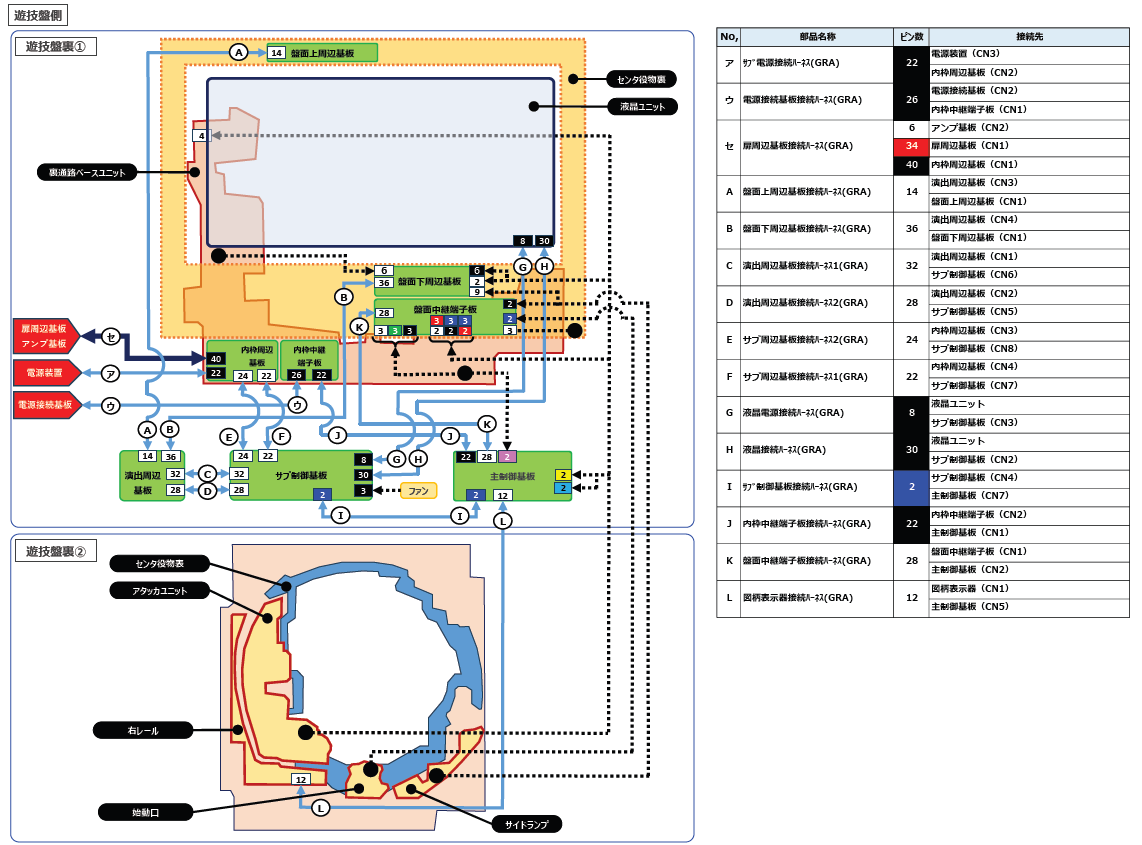Click the yellow ファン box
This screenshot has height=845, width=1142.
click(x=419, y=491)
